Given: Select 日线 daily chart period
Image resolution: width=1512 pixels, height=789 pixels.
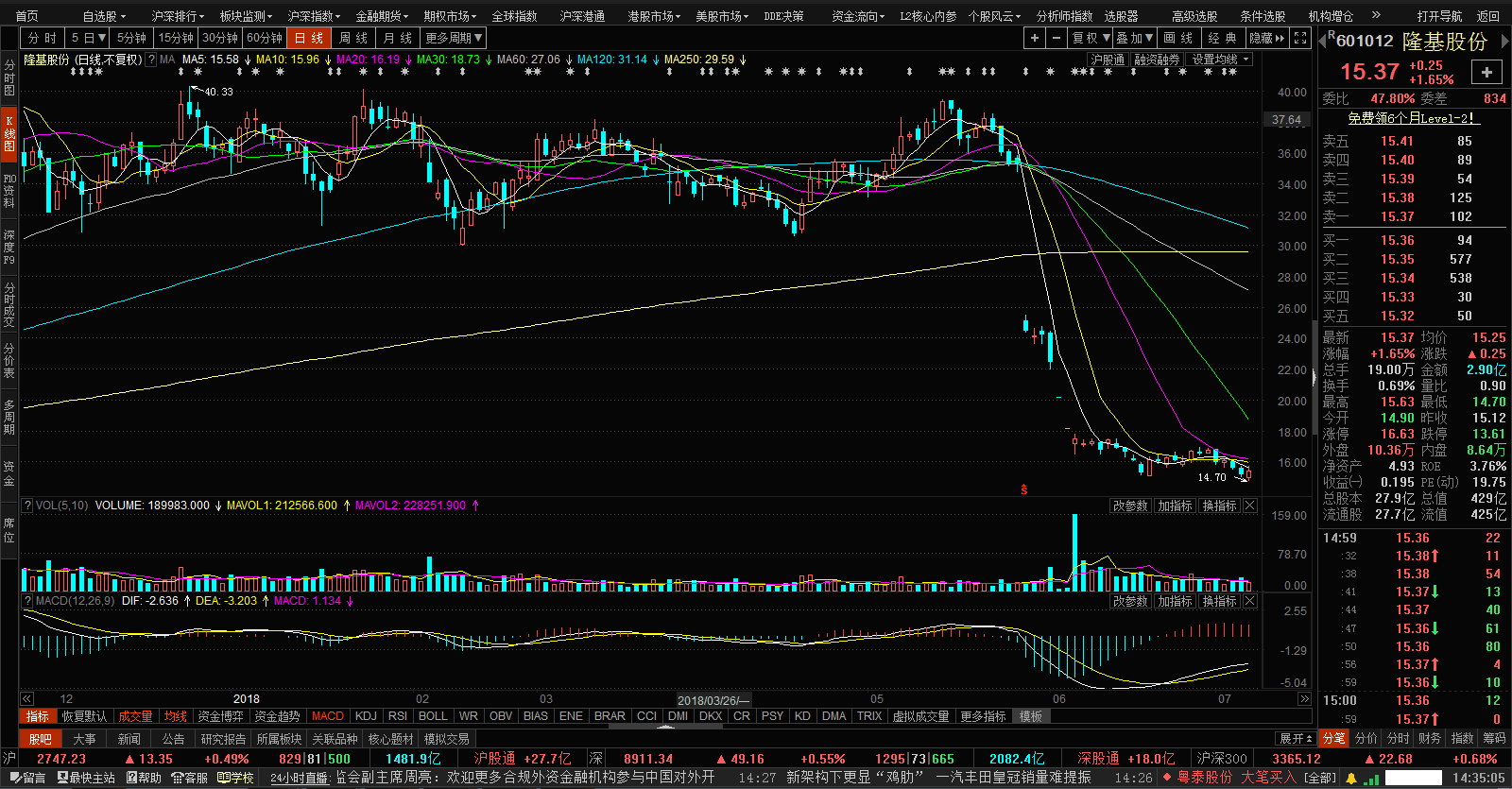Looking at the screenshot, I should pyautogui.click(x=309, y=38).
